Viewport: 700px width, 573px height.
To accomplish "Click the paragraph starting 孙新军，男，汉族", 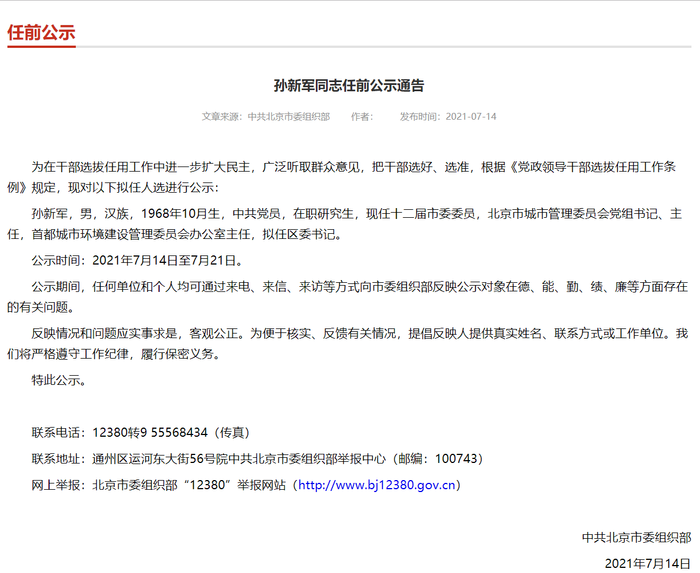I will tap(345, 224).
